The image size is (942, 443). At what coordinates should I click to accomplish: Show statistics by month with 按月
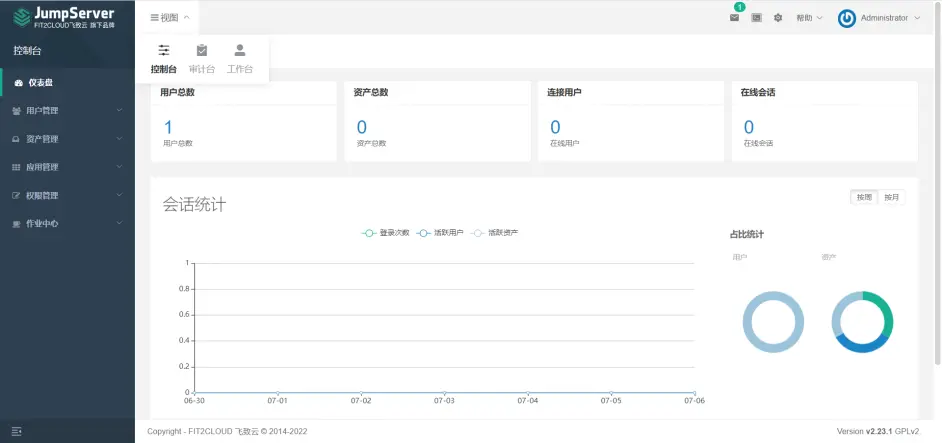[x=892, y=197]
